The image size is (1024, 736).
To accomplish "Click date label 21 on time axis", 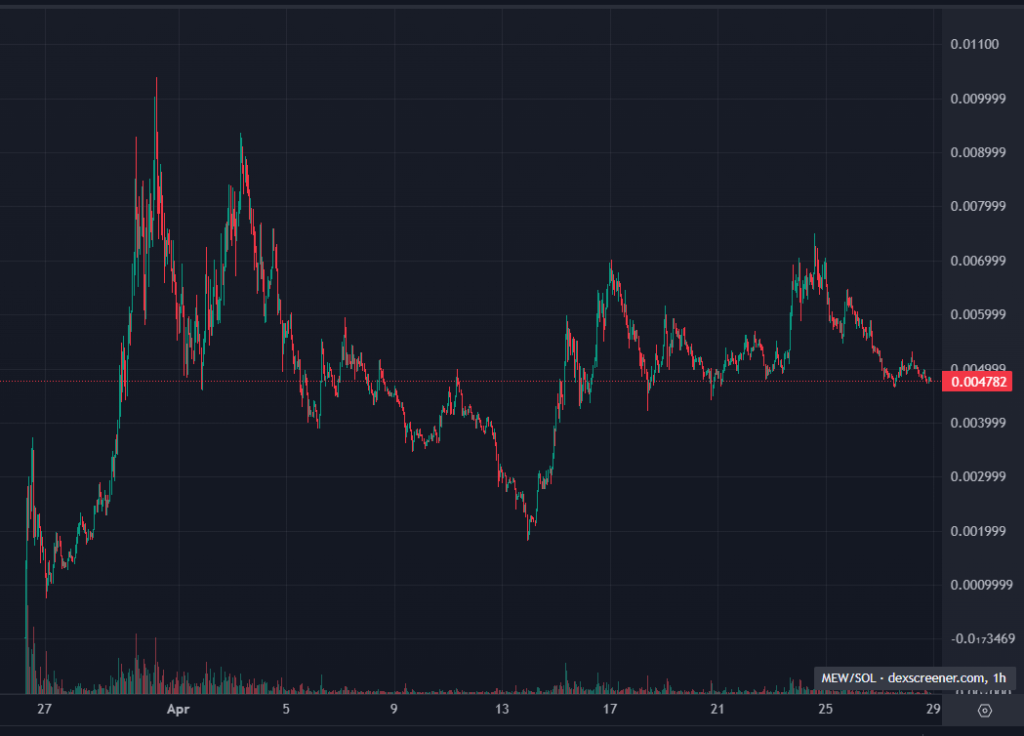I will (x=717, y=710).
